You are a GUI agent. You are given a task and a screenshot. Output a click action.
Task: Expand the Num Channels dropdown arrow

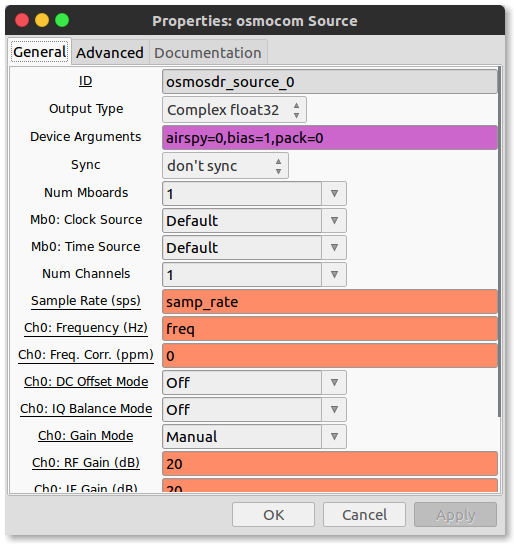[334, 275]
